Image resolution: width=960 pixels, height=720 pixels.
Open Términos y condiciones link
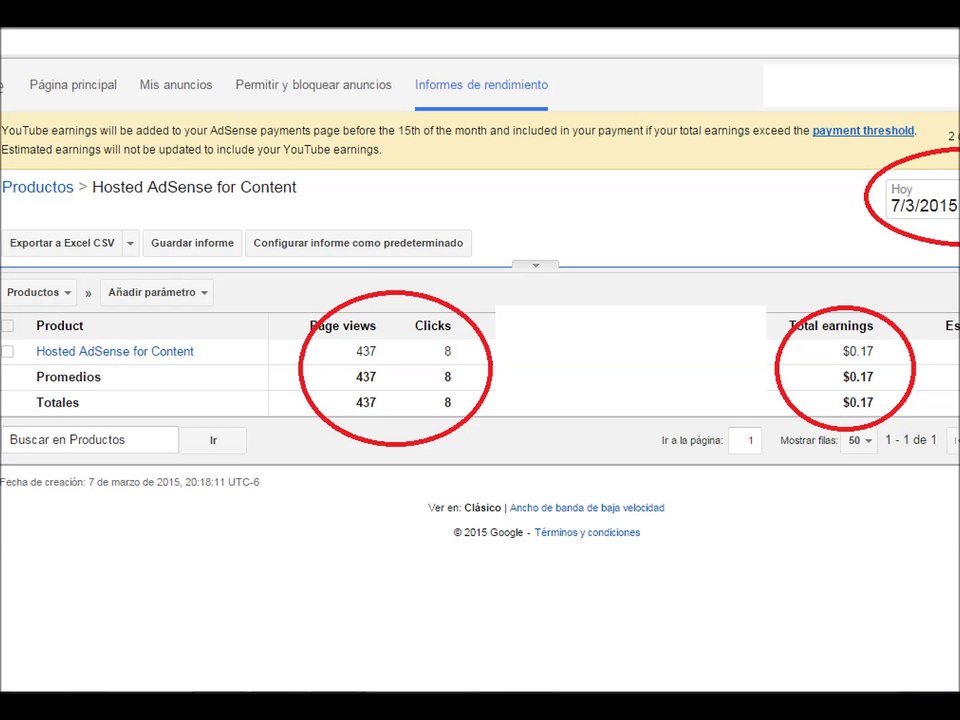(587, 533)
